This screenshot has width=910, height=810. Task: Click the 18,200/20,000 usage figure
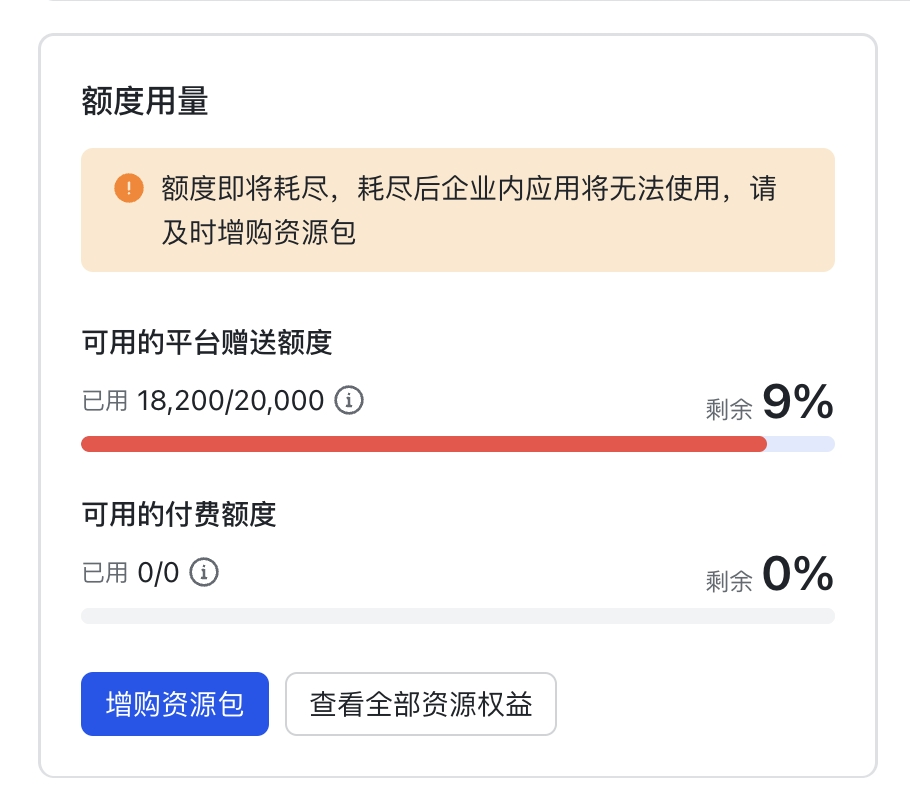(230, 400)
